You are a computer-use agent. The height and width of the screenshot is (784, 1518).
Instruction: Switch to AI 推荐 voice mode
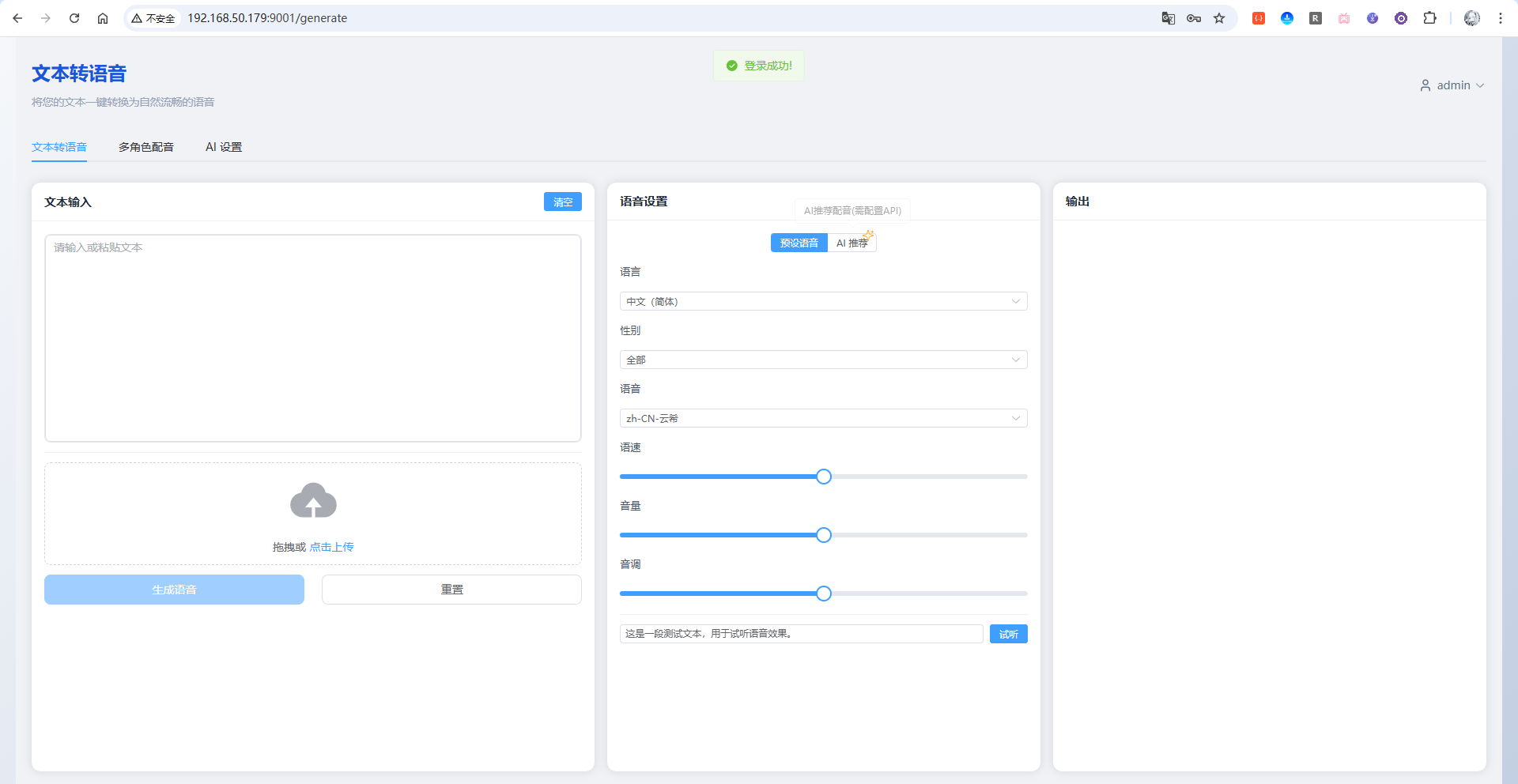(x=852, y=243)
